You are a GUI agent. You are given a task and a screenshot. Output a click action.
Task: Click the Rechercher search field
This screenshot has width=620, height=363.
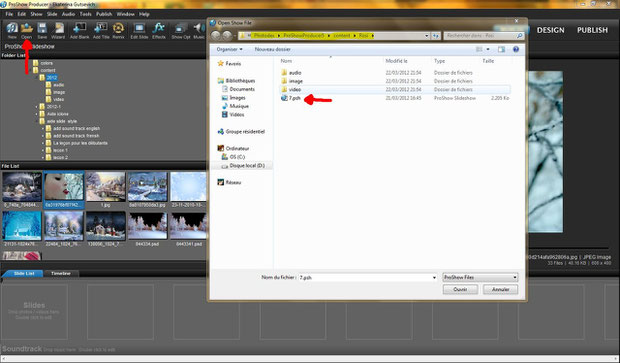click(484, 36)
